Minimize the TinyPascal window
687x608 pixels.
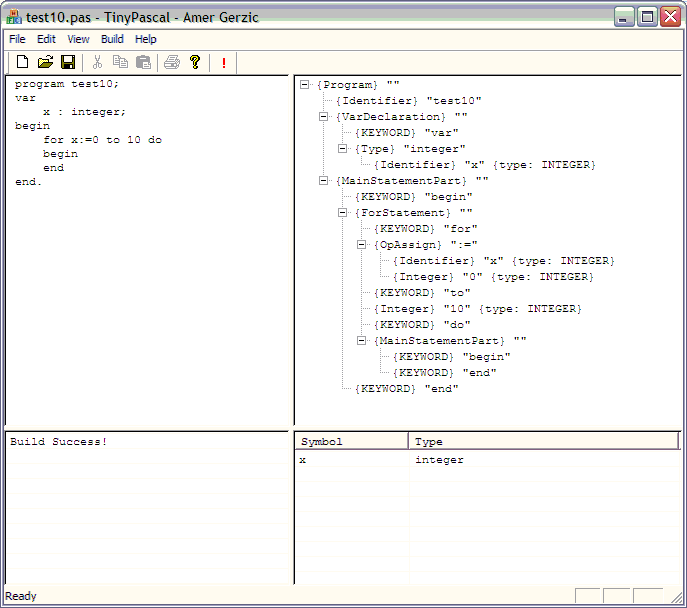(x=624, y=18)
